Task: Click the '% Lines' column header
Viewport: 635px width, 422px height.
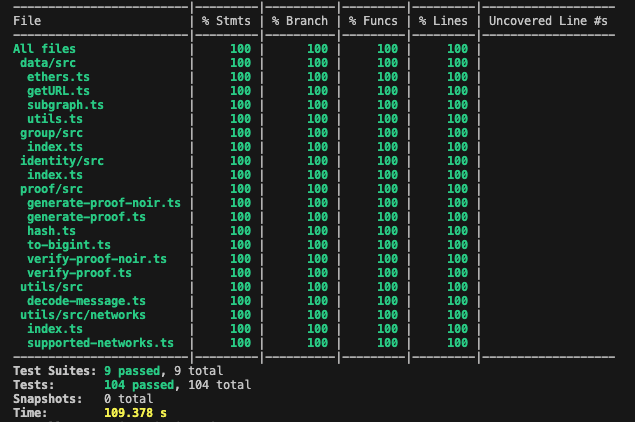Action: (x=443, y=21)
